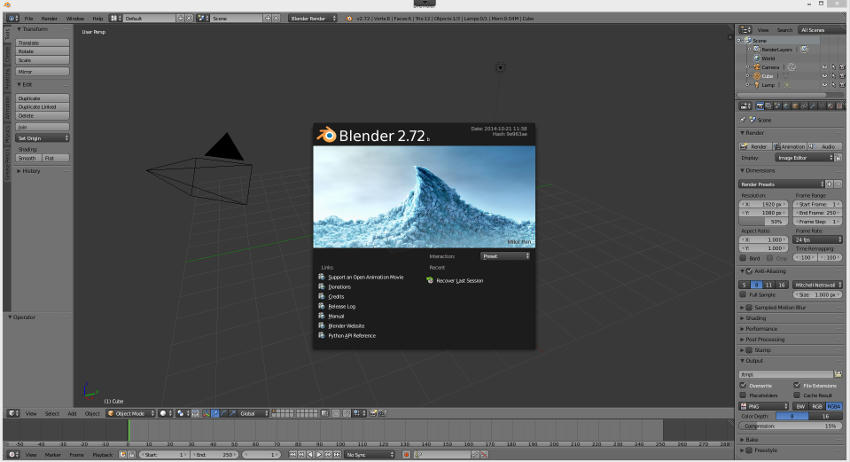Open the Window menu
The image size is (850, 462).
pyautogui.click(x=75, y=18)
